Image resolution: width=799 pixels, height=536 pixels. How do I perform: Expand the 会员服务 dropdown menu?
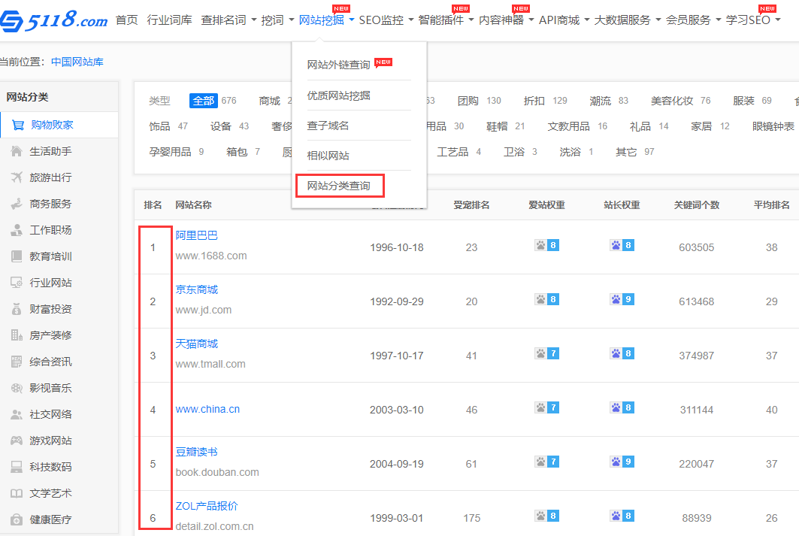coord(693,20)
